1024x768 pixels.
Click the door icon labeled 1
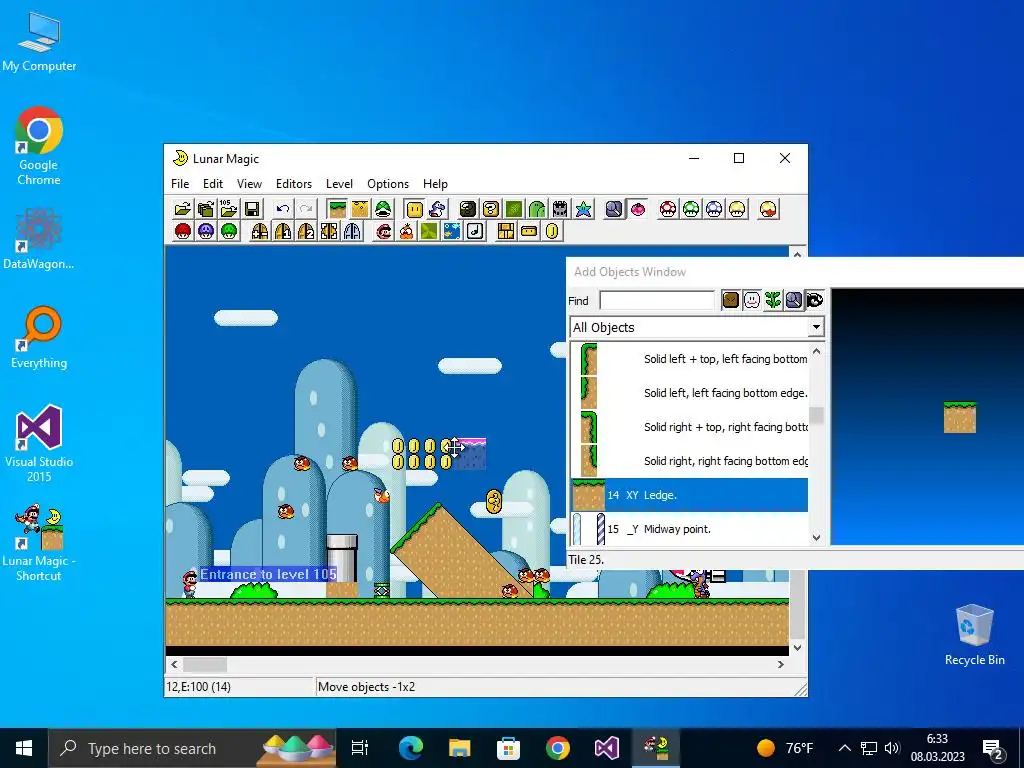283,231
